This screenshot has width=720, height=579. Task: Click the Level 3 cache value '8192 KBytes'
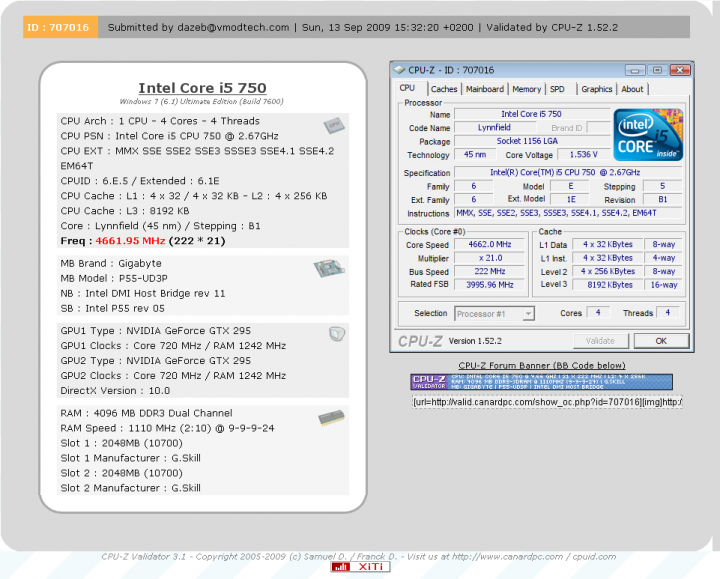[608, 285]
